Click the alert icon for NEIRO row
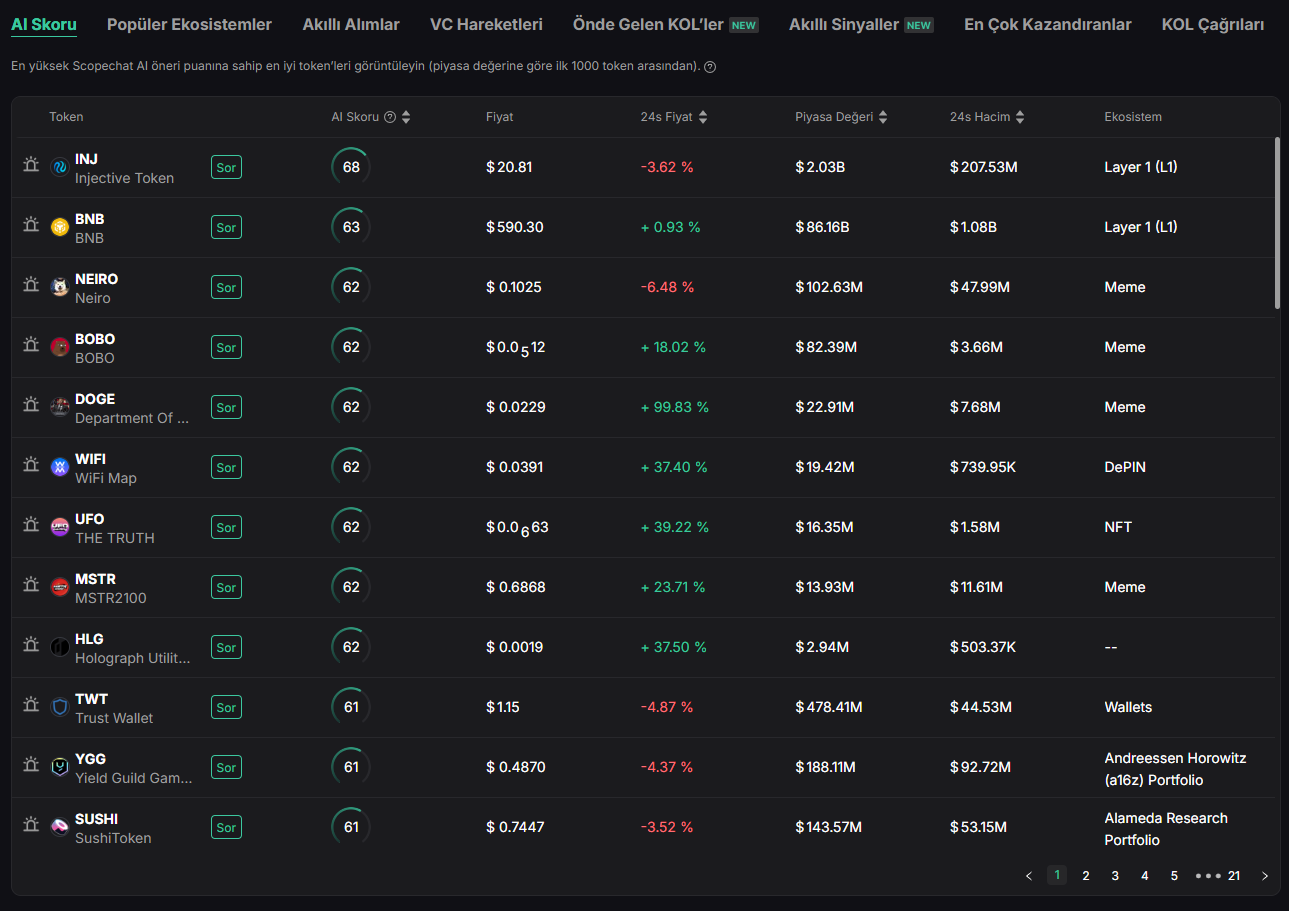This screenshot has width=1289, height=911. pyautogui.click(x=31, y=285)
